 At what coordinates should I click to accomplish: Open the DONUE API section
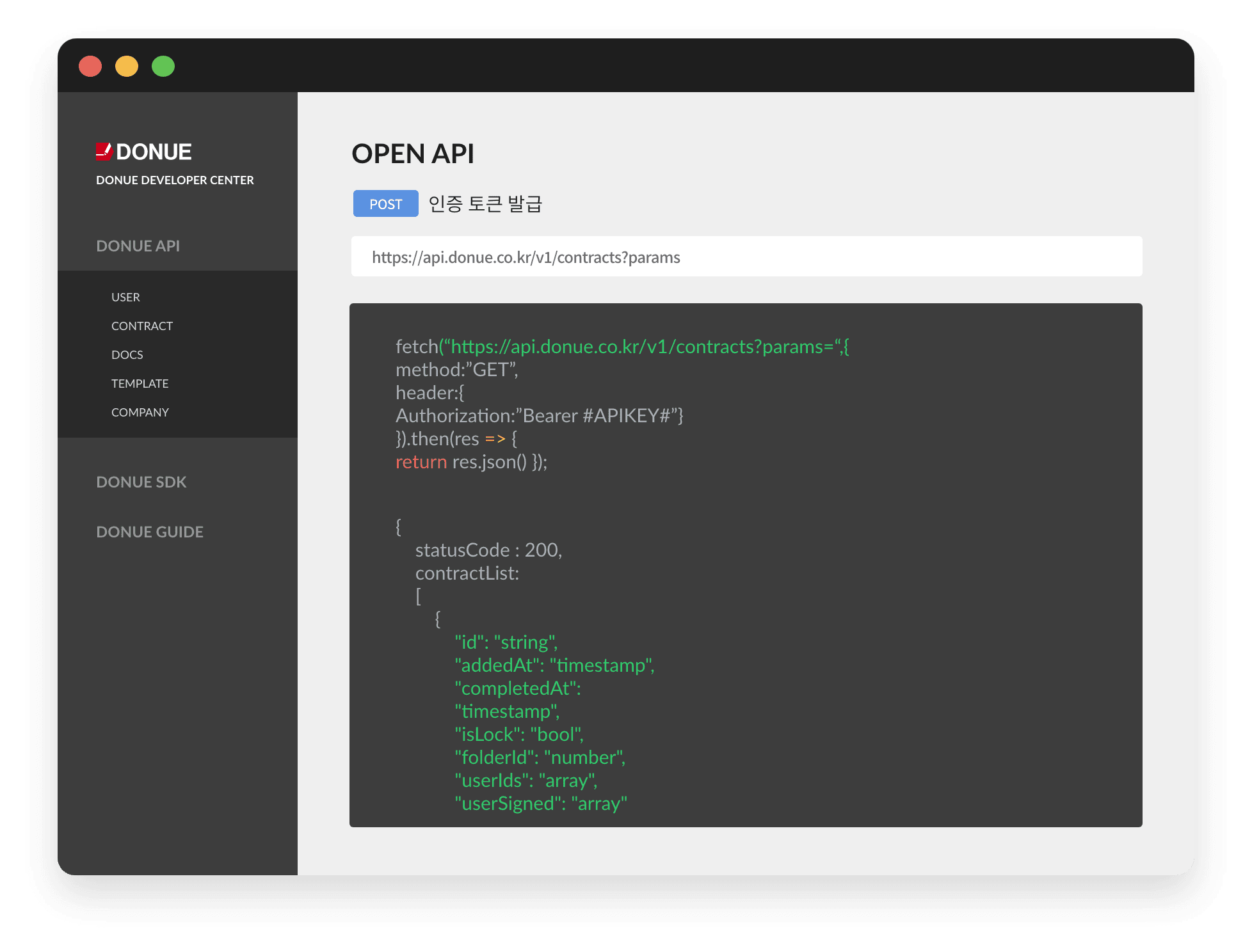point(138,246)
